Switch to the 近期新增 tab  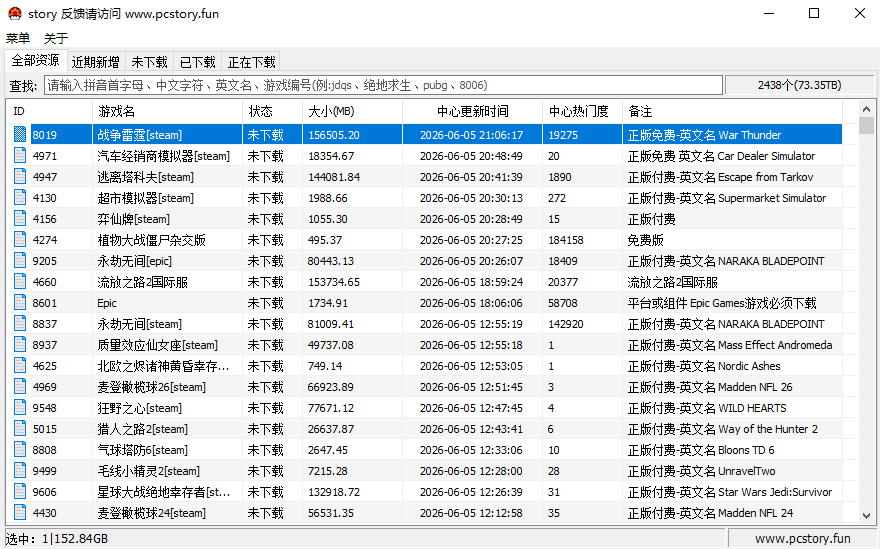tap(95, 62)
